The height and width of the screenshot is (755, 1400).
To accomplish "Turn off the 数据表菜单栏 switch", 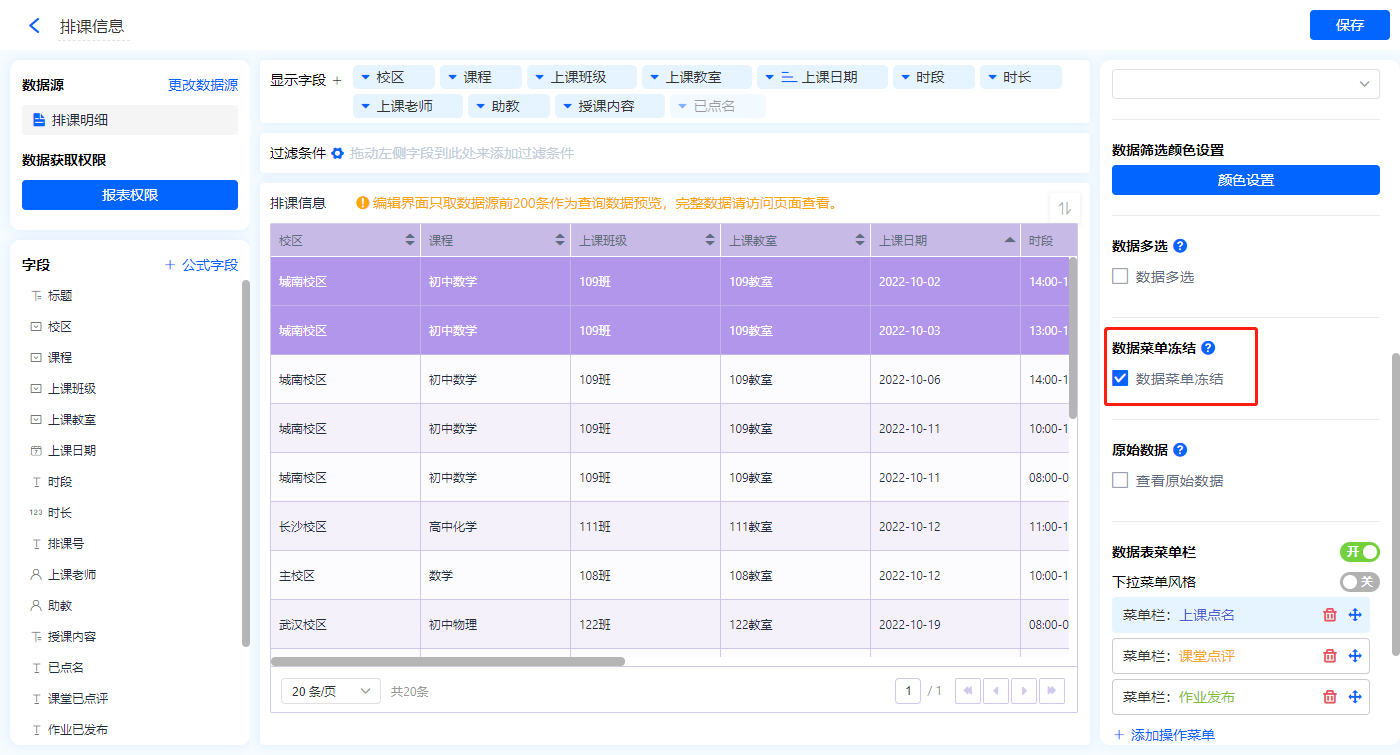I will [x=1359, y=552].
